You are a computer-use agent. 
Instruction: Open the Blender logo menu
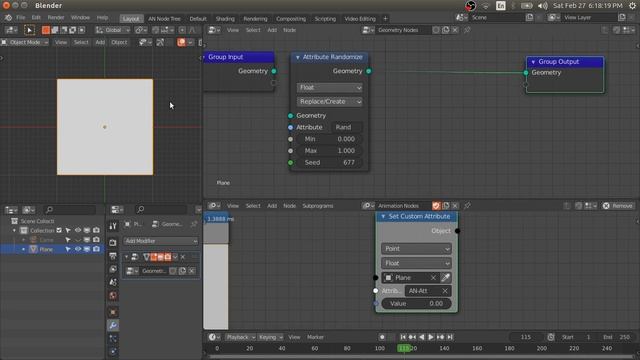click(x=8, y=18)
